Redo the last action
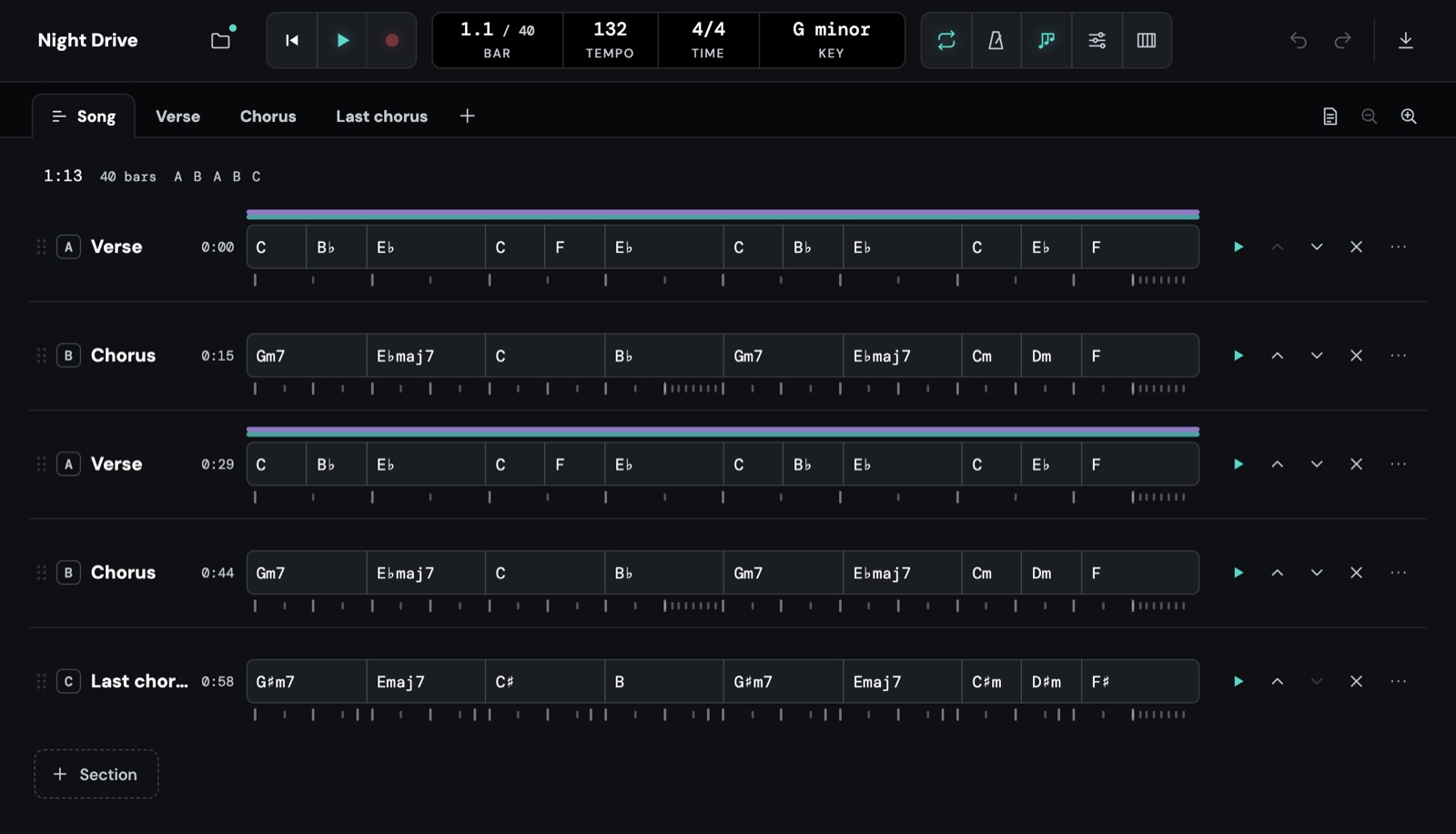 click(1342, 40)
